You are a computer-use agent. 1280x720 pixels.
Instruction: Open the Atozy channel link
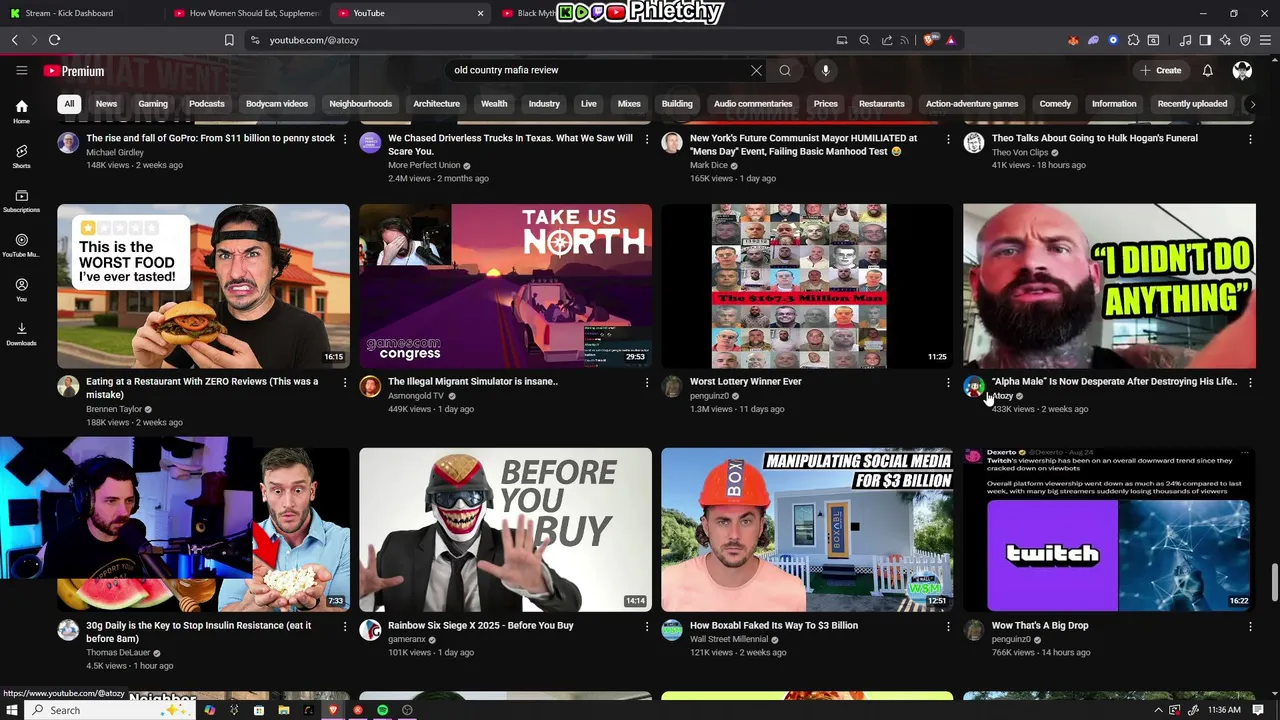tap(1003, 396)
